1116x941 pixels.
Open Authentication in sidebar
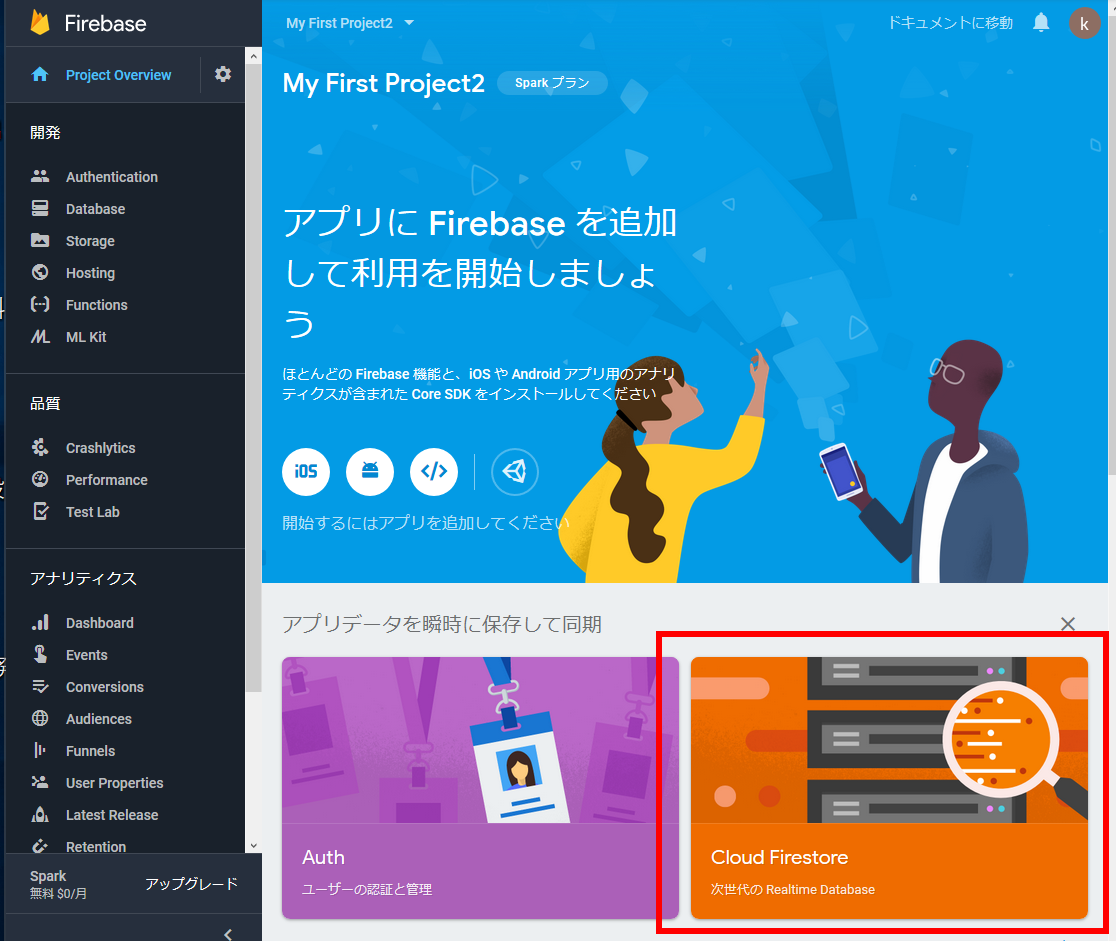click(x=112, y=177)
